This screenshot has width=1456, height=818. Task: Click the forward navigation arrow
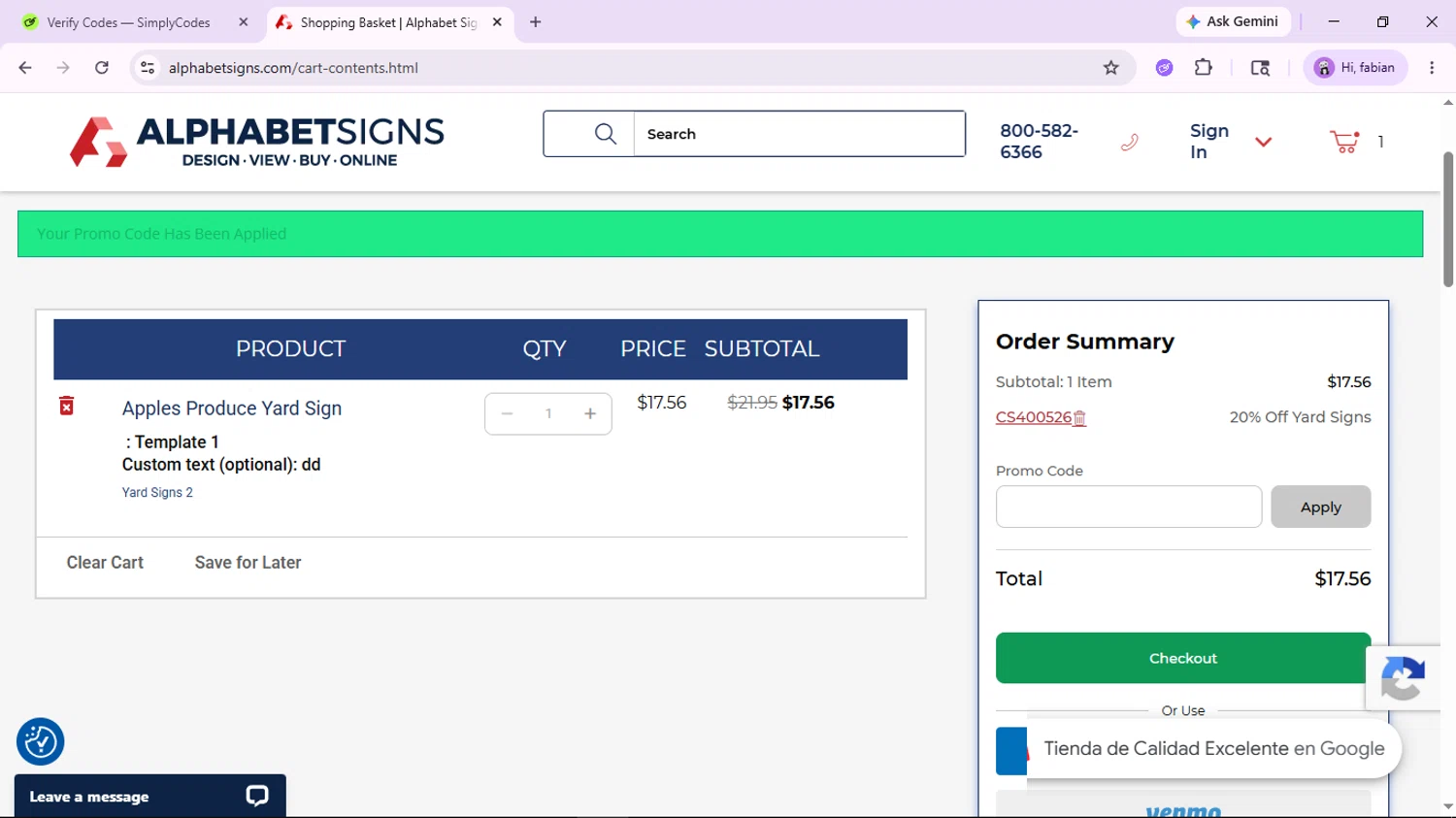(x=63, y=68)
